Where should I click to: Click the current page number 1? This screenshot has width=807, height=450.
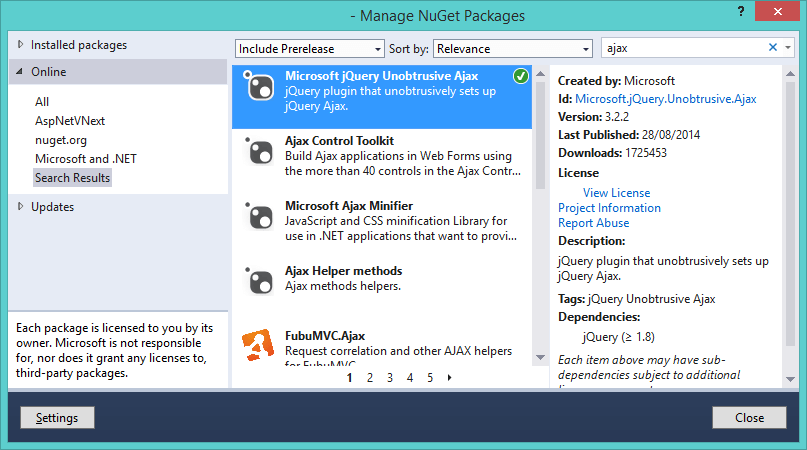click(349, 378)
